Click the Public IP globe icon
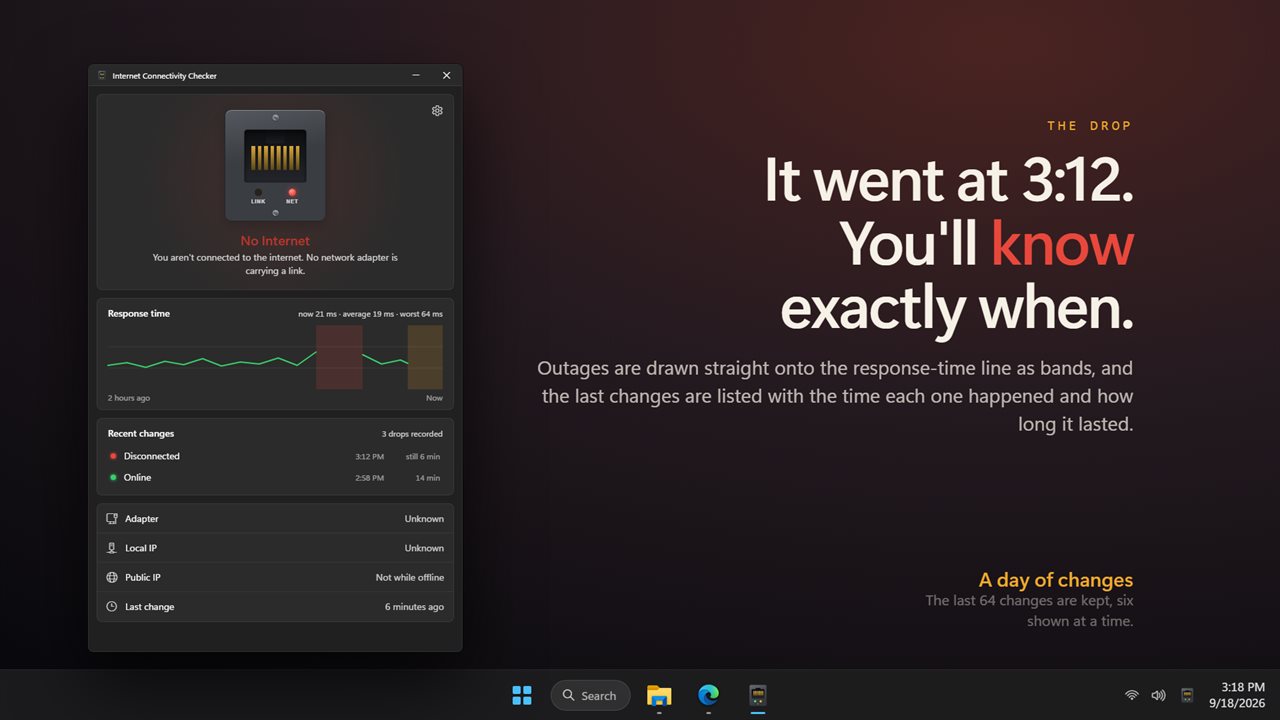The width and height of the screenshot is (1280, 720). point(112,577)
